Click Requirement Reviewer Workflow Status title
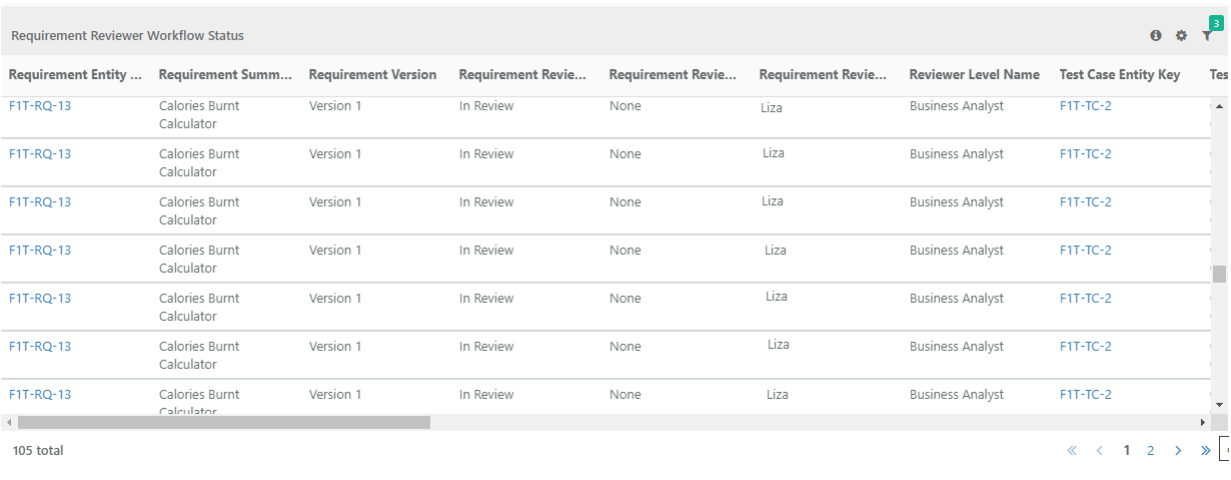 pos(127,35)
